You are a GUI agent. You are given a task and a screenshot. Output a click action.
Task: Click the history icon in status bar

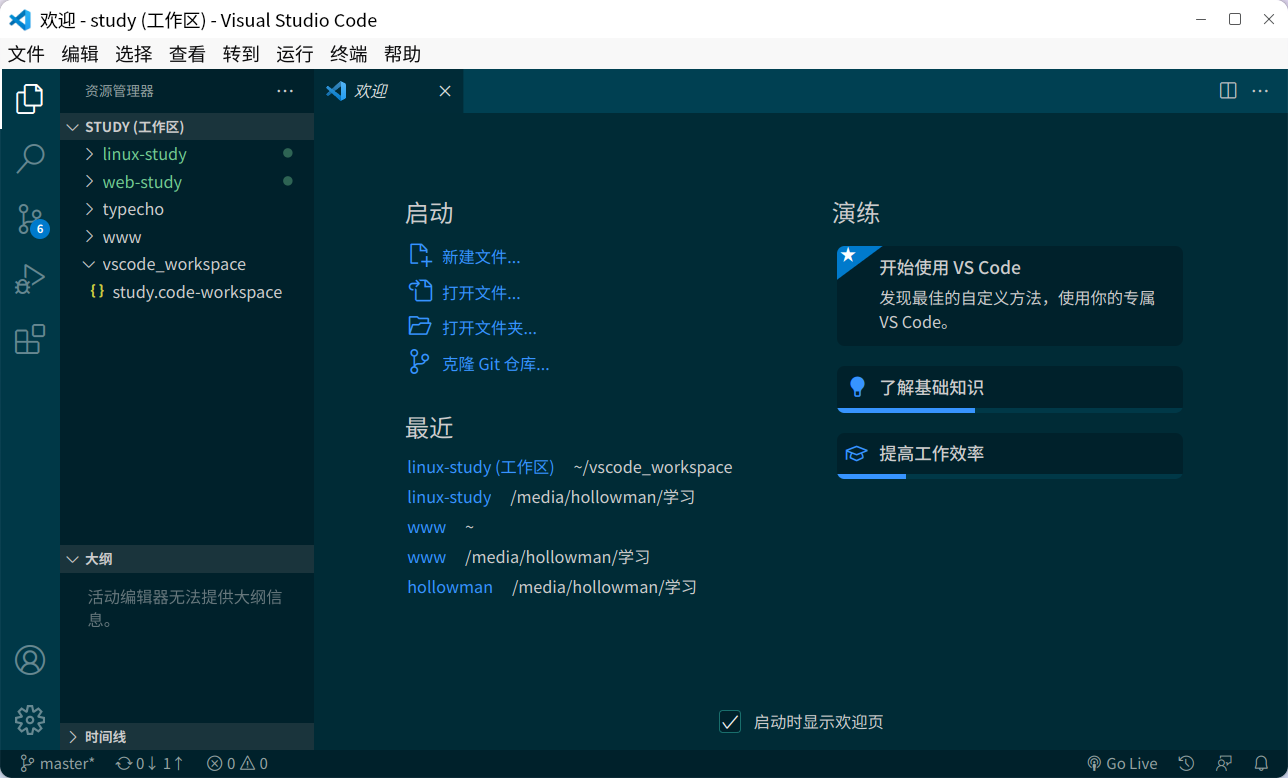pyautogui.click(x=1186, y=764)
